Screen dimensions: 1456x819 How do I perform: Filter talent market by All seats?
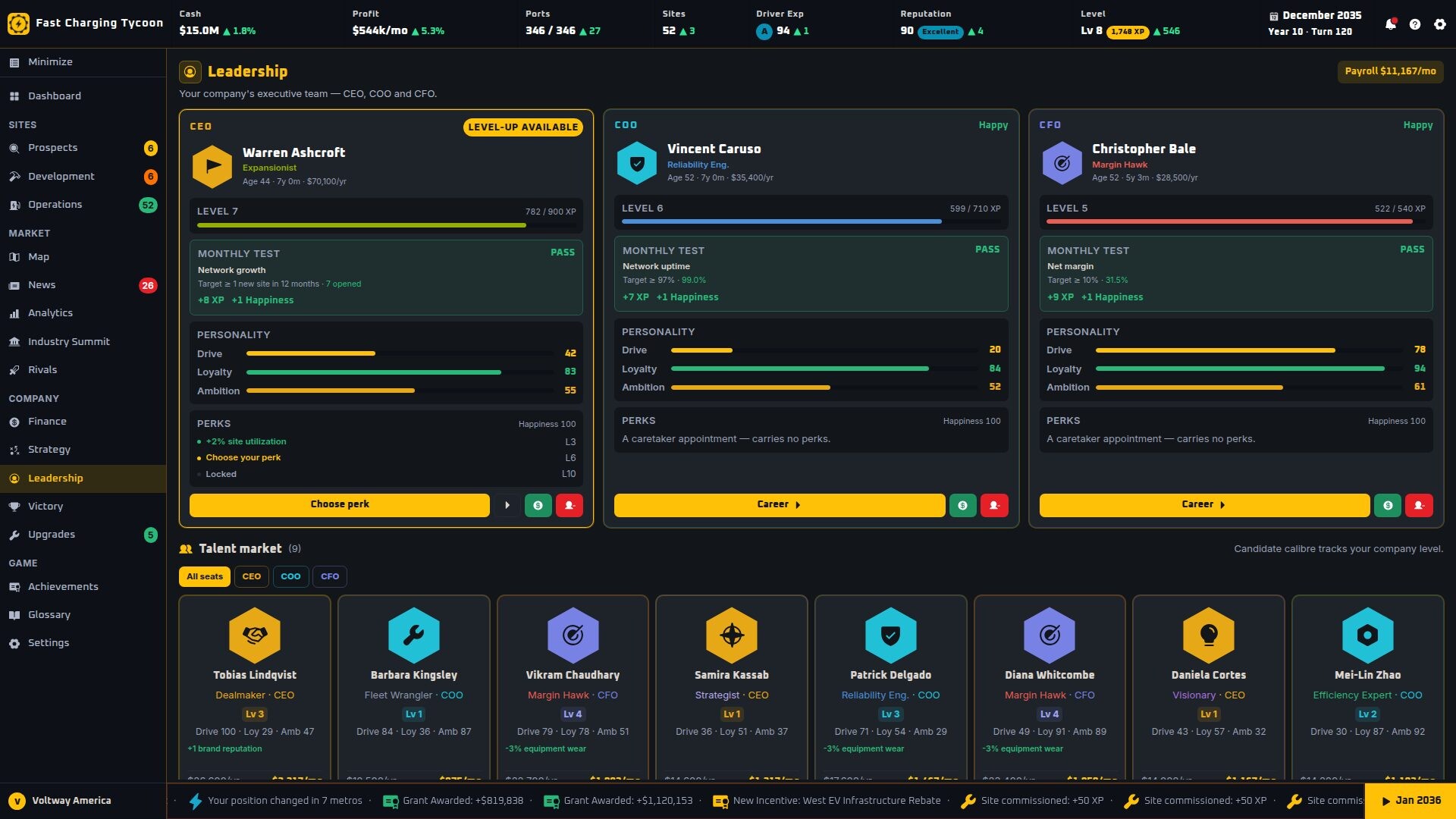205,577
